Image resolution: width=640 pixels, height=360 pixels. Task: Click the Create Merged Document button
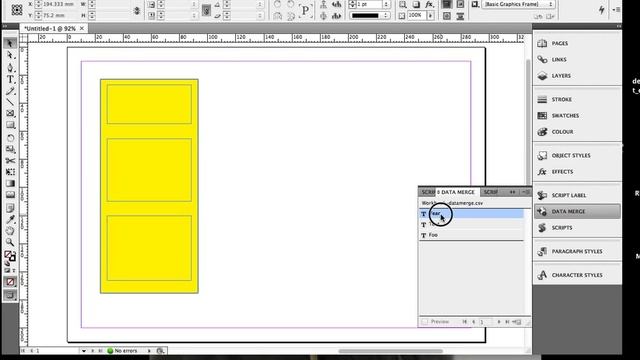(517, 322)
